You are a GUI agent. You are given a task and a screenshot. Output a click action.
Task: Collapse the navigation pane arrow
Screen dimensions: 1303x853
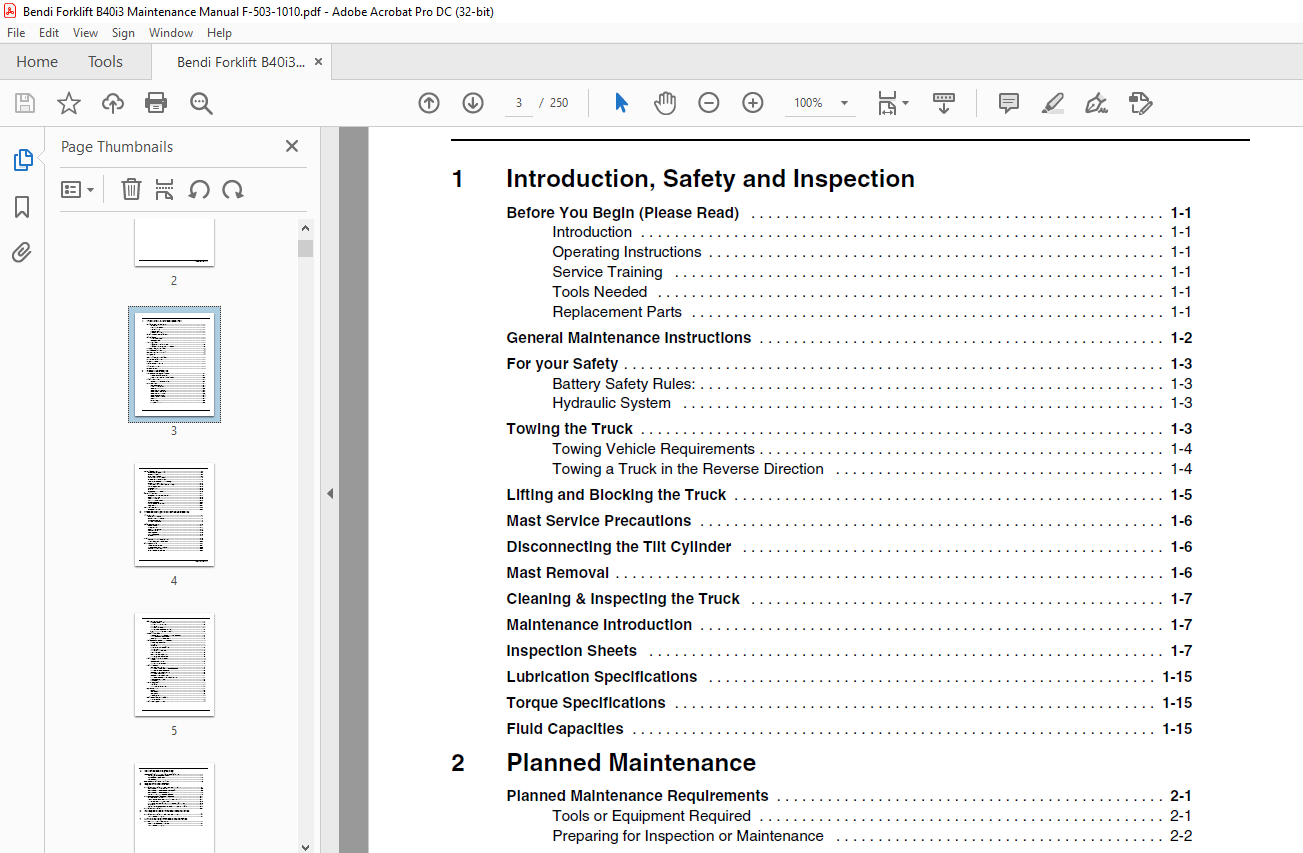[x=330, y=493]
